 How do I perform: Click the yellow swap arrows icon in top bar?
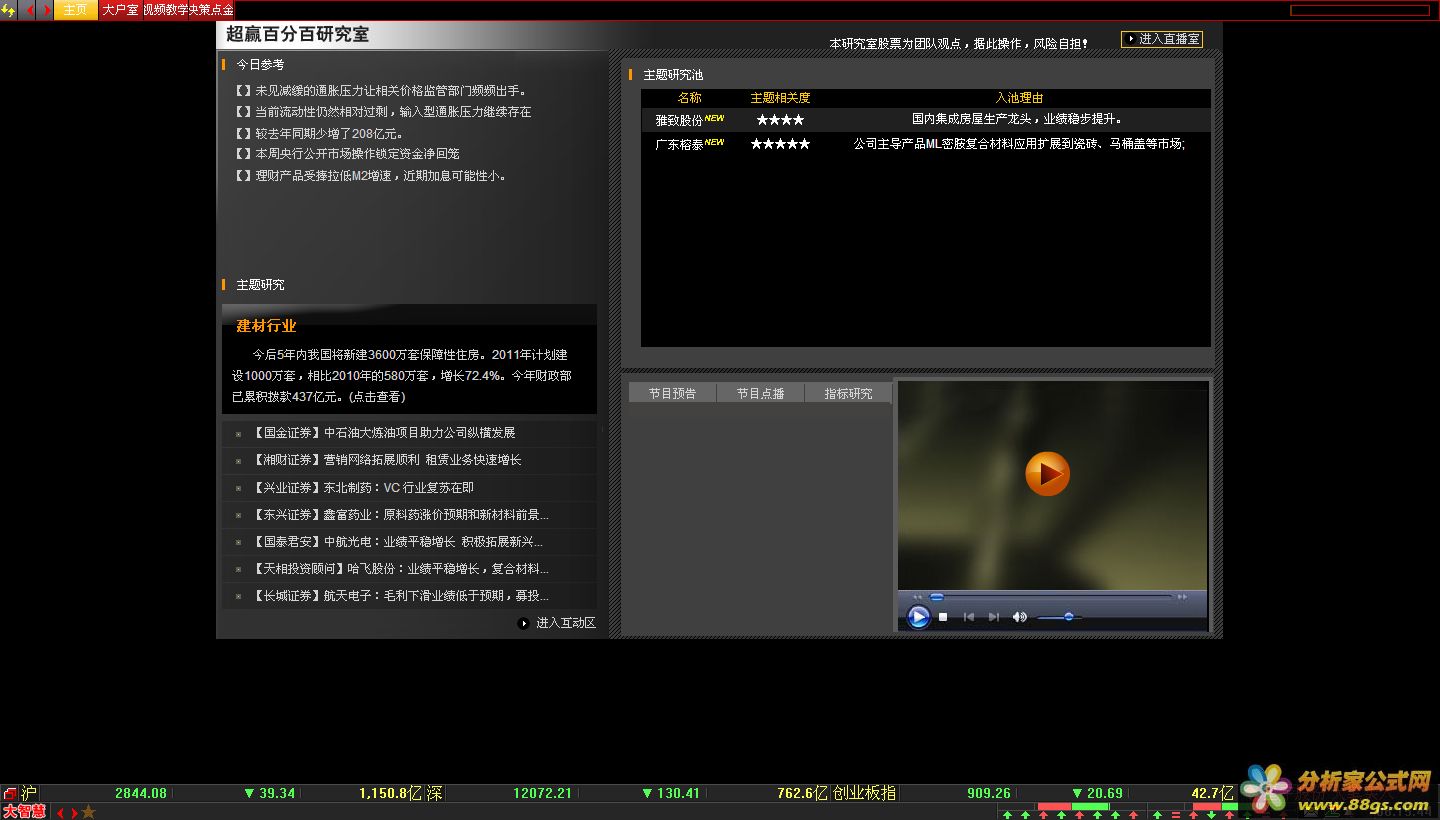(9, 10)
